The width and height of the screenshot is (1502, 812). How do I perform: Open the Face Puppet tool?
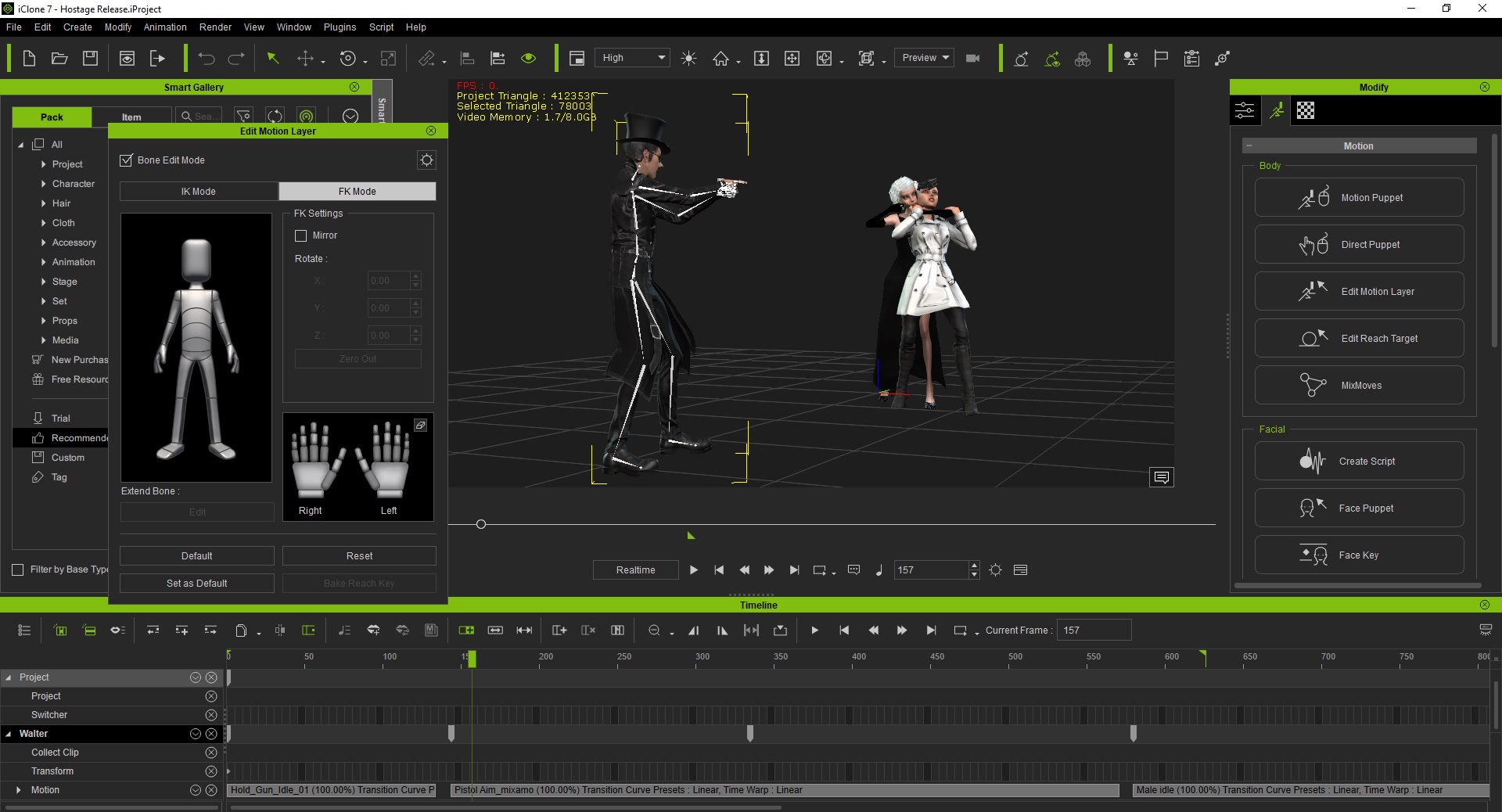click(x=1359, y=508)
